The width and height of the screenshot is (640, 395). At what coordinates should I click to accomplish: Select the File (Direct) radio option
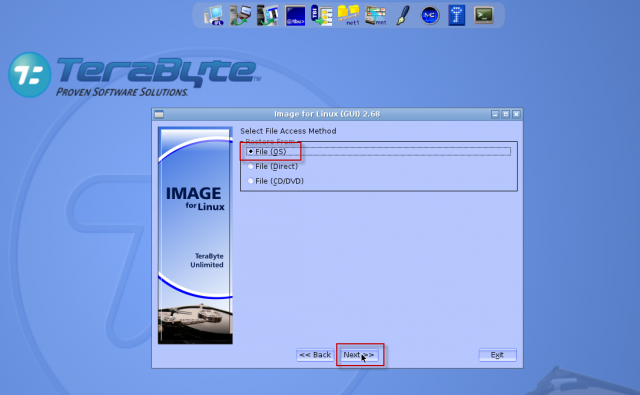pyautogui.click(x=273, y=166)
